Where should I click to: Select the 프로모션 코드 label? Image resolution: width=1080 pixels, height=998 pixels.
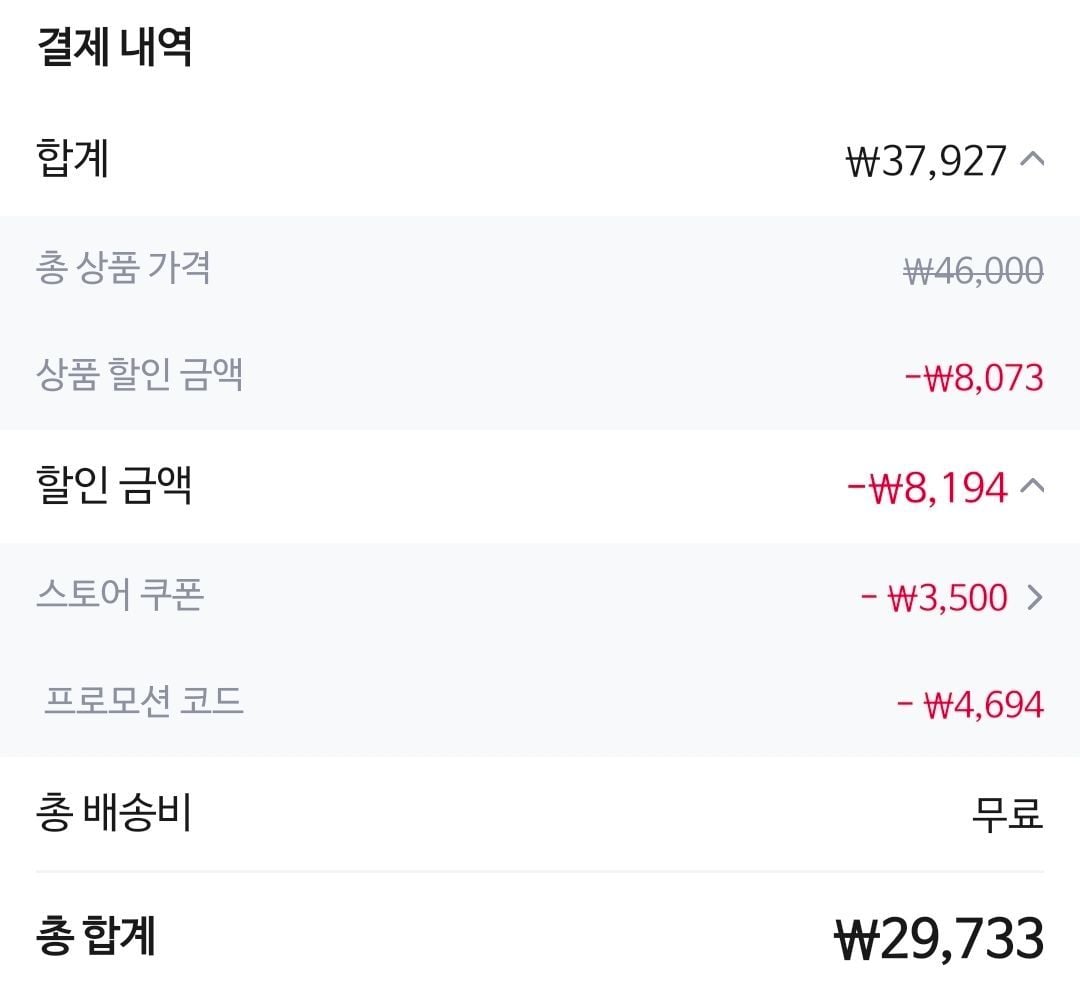(144, 701)
